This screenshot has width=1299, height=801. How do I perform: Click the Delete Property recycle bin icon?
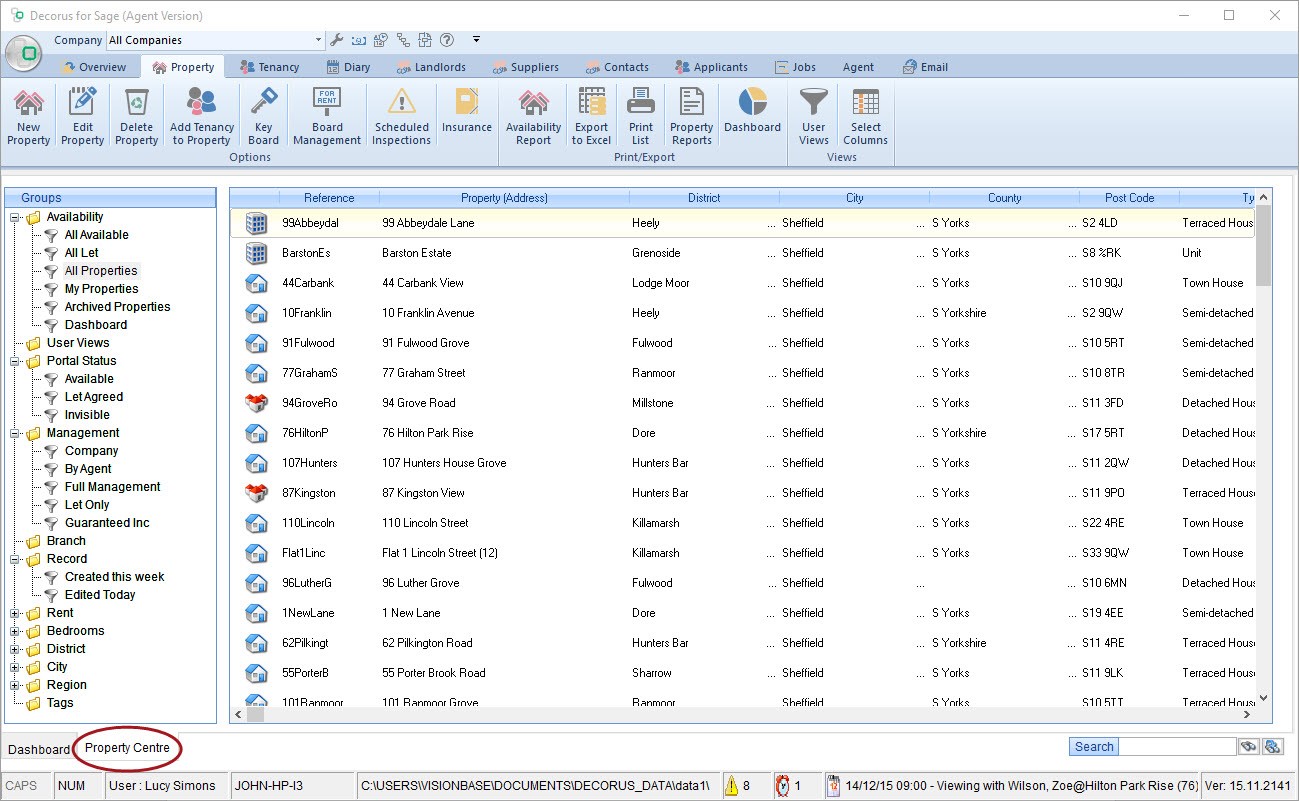pyautogui.click(x=136, y=101)
